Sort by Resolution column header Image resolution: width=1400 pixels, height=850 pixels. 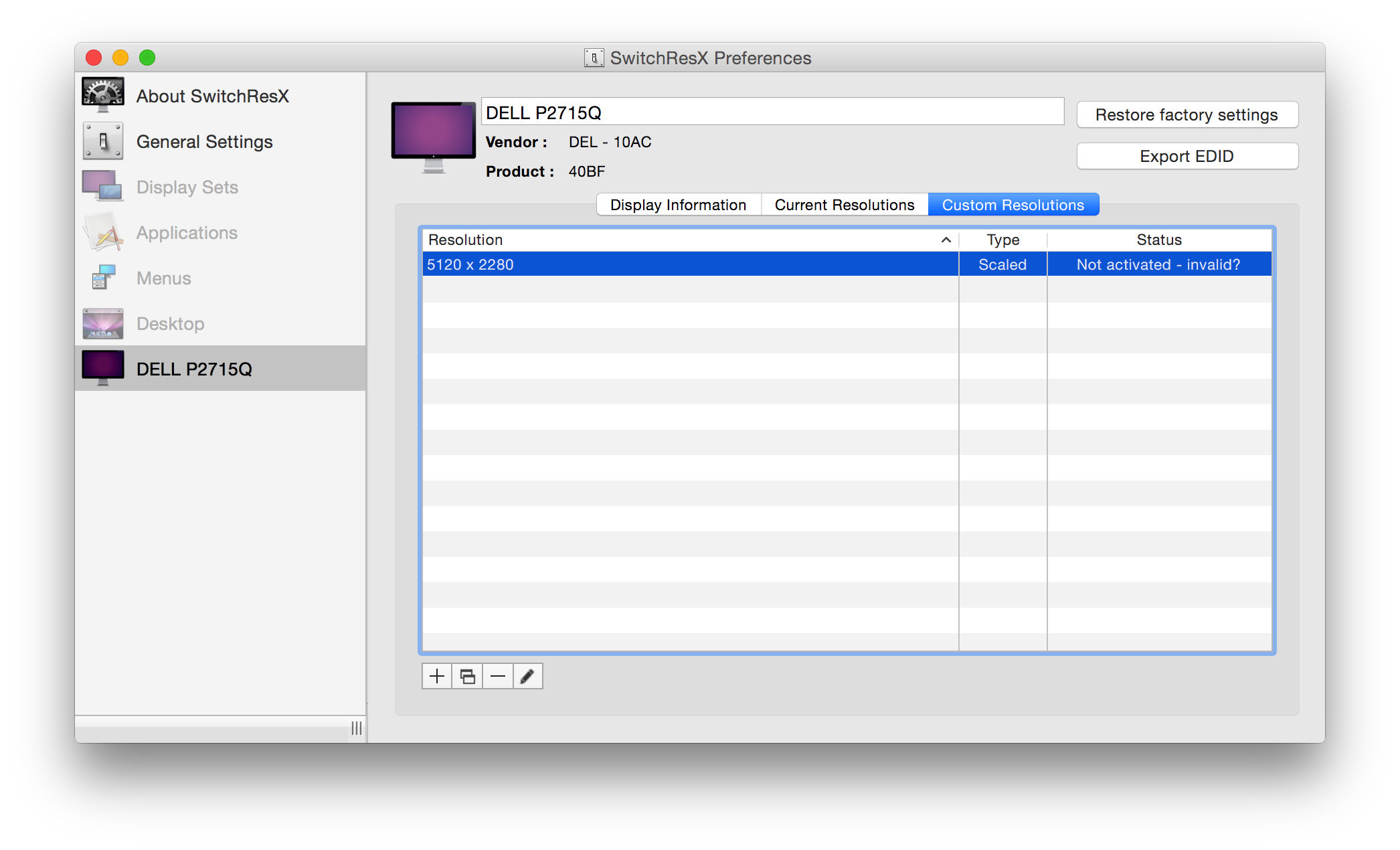click(690, 240)
